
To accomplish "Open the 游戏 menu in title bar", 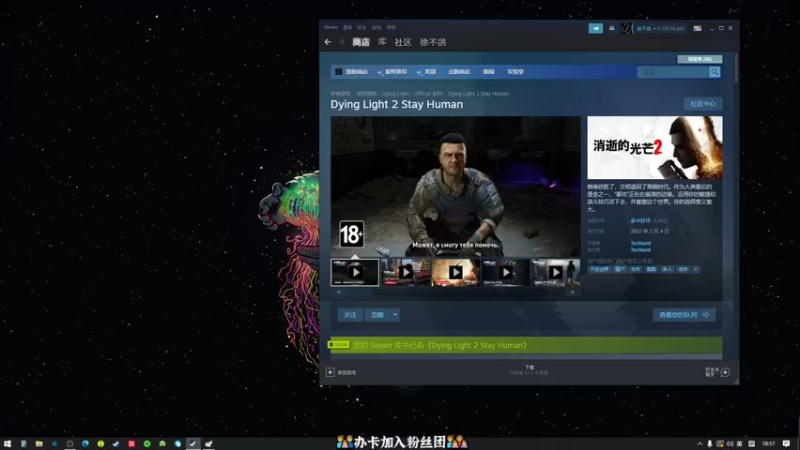I will point(377,28).
